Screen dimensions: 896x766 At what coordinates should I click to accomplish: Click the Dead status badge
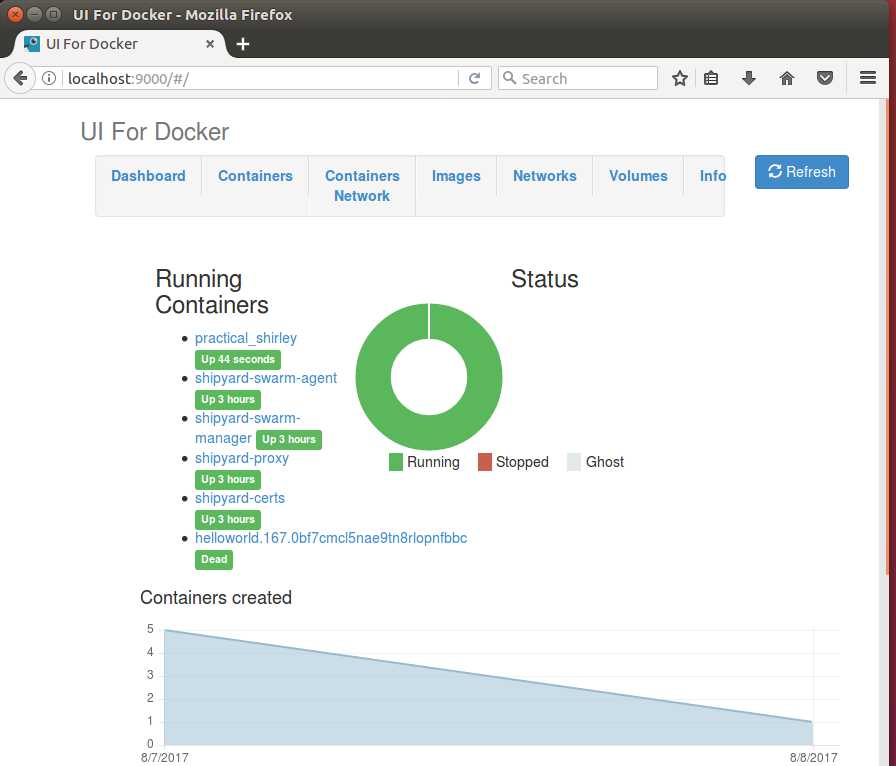(x=214, y=560)
